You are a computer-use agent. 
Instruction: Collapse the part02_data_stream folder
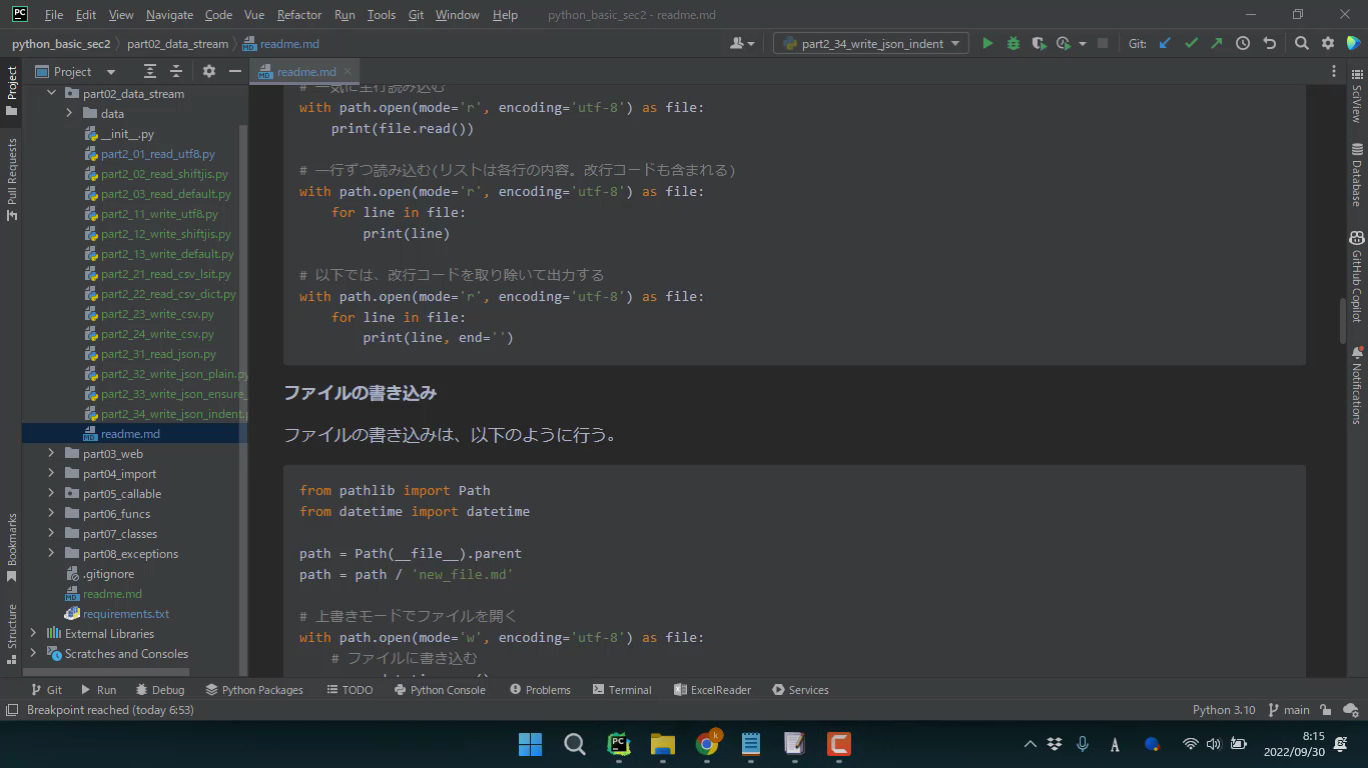51,94
